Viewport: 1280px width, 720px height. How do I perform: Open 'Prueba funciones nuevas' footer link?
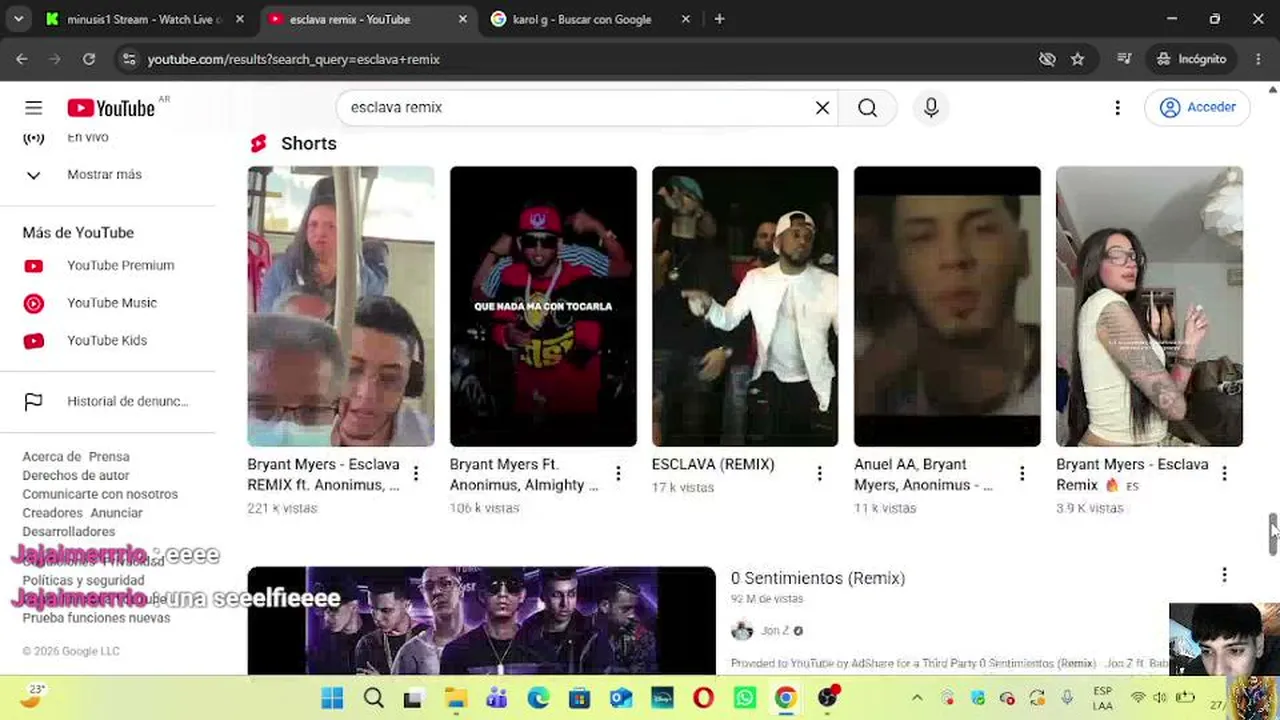96,618
